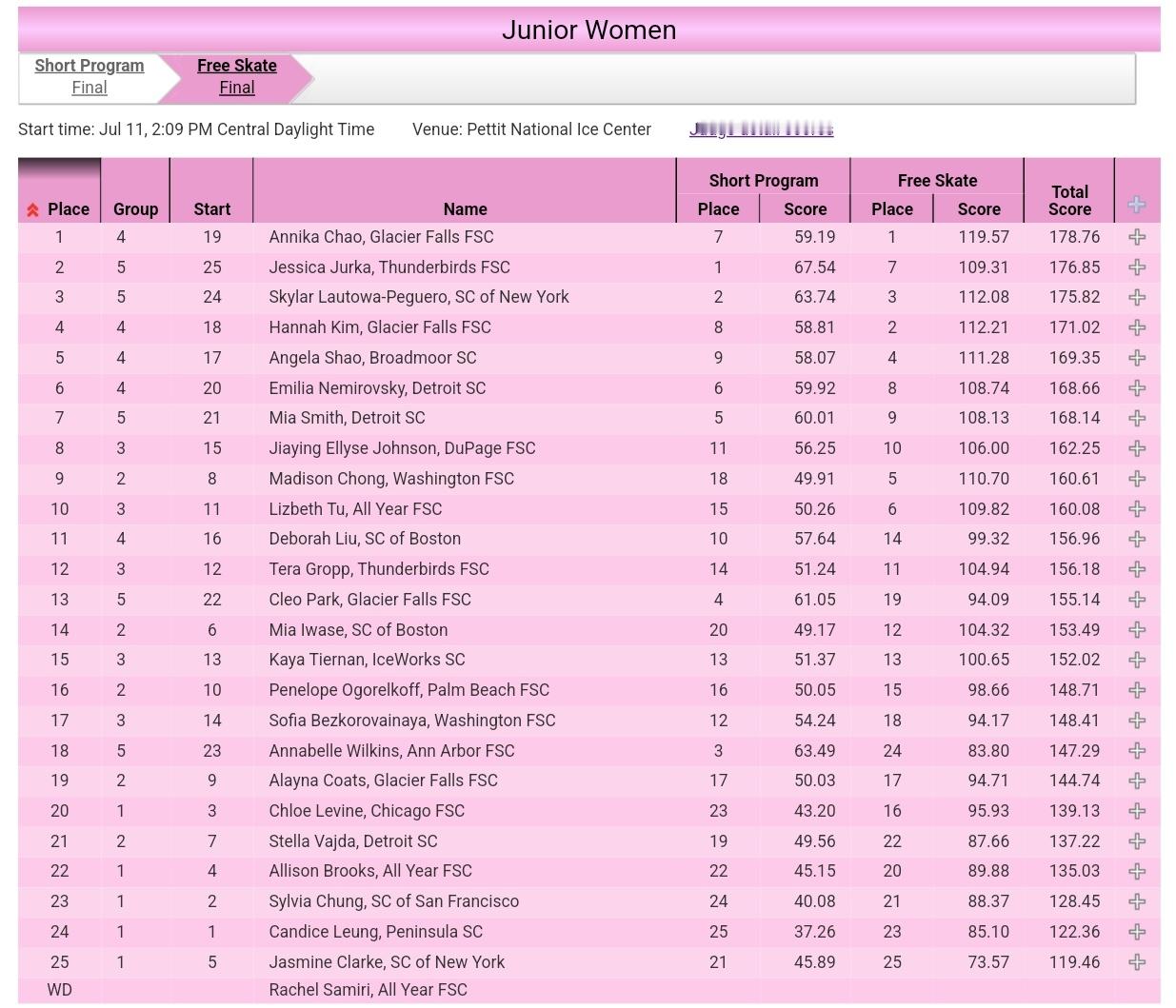
Task: Sort by Name column header
Action: pos(466,209)
